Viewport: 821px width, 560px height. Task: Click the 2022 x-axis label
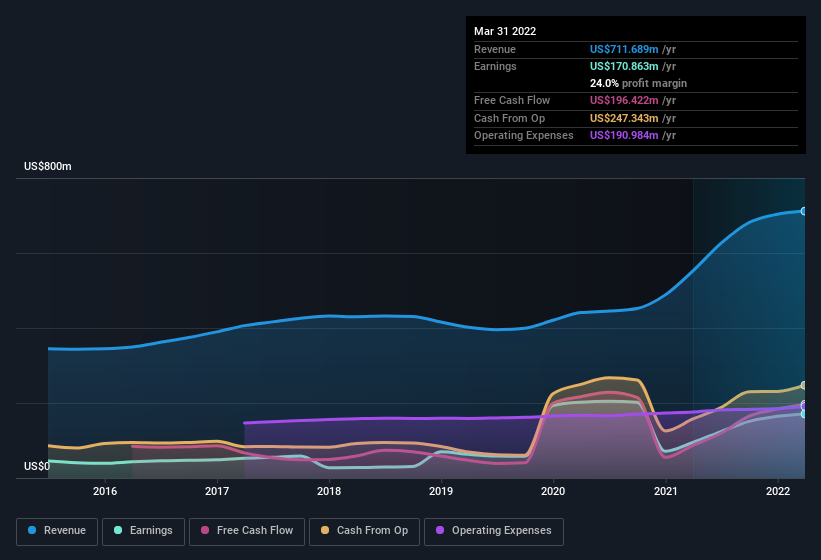pos(778,491)
